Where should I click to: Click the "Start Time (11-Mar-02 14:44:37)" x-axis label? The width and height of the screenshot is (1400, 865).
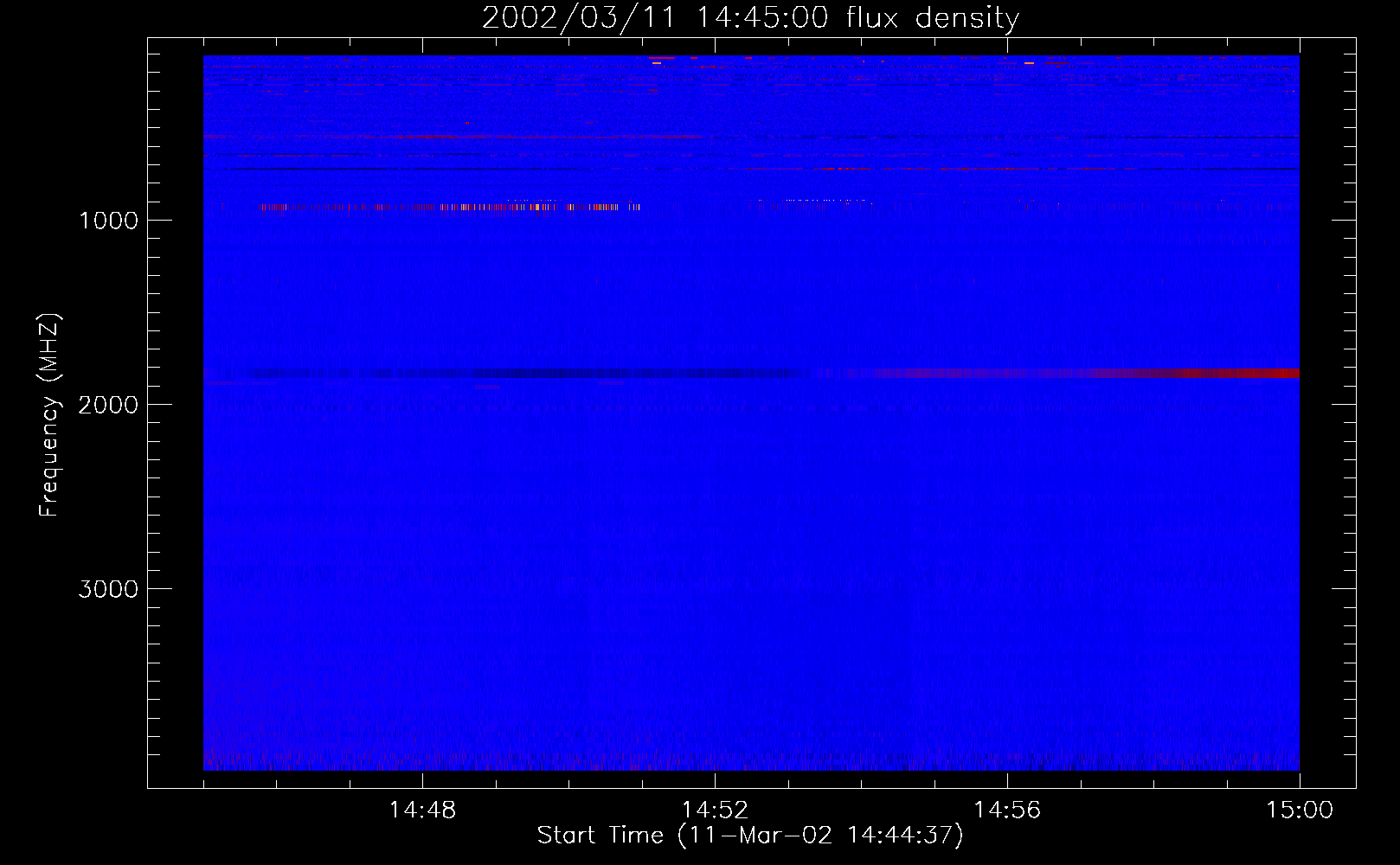pos(750,836)
